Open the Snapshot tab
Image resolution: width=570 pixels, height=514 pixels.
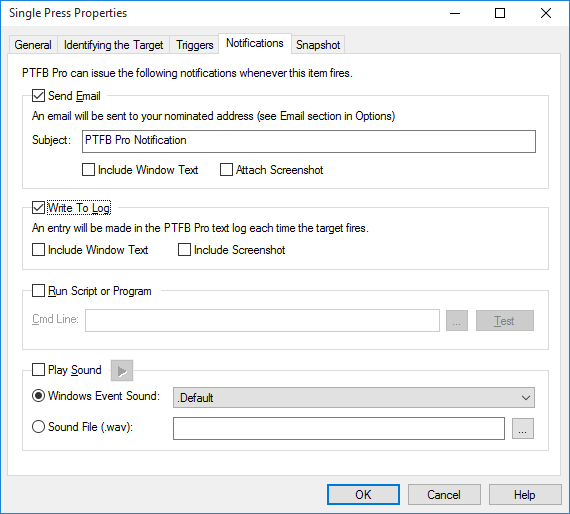[x=318, y=45]
